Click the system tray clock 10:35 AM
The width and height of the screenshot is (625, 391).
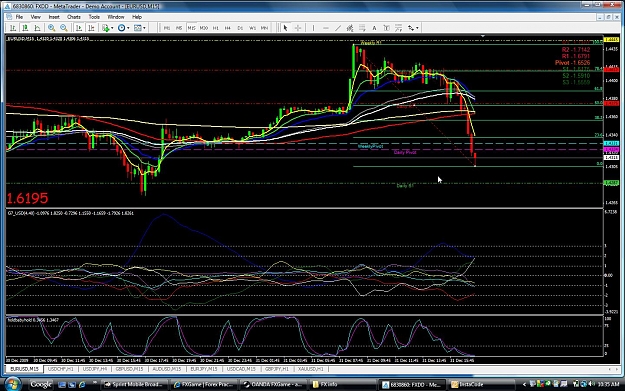pos(608,384)
